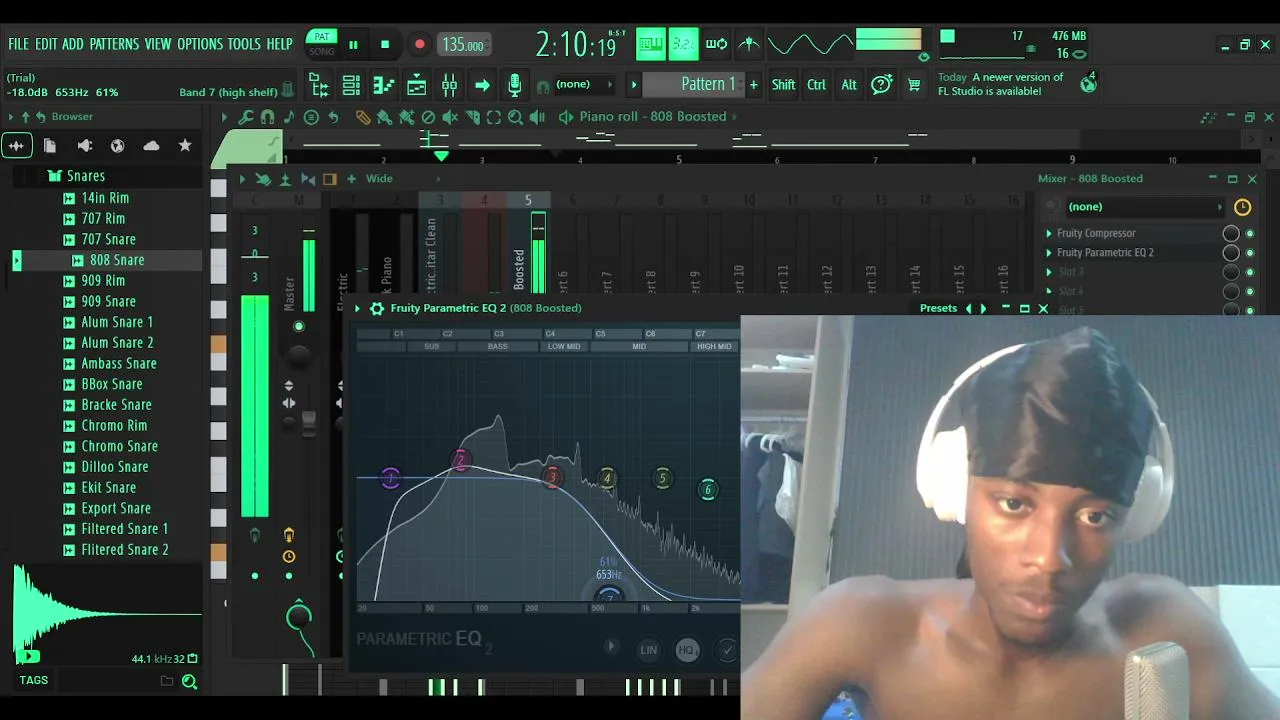
Task: Show browser starred favorites icon
Action: point(185,146)
